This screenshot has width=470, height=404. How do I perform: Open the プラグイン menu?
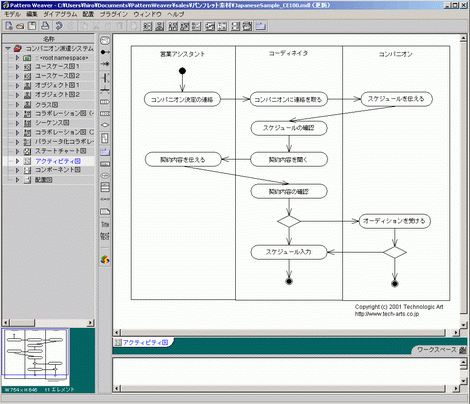[114, 14]
